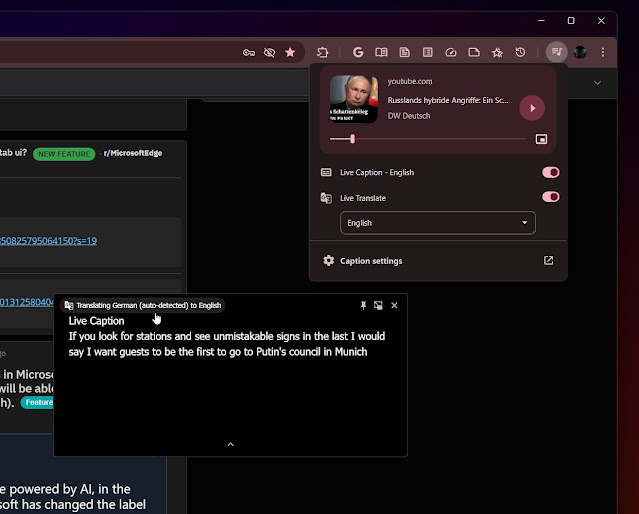The height and width of the screenshot is (514, 639).
Task: Open the profile avatar icon
Action: [x=580, y=52]
